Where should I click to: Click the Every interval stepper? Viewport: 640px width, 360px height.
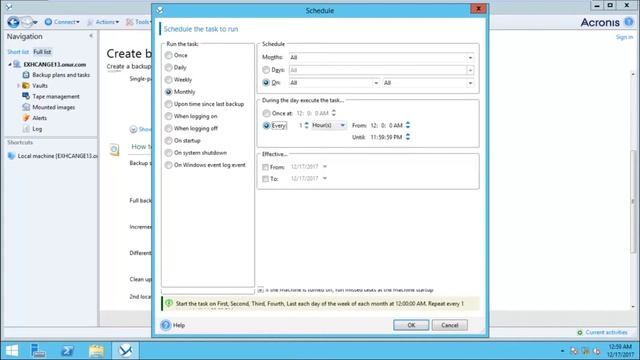pyautogui.click(x=307, y=125)
